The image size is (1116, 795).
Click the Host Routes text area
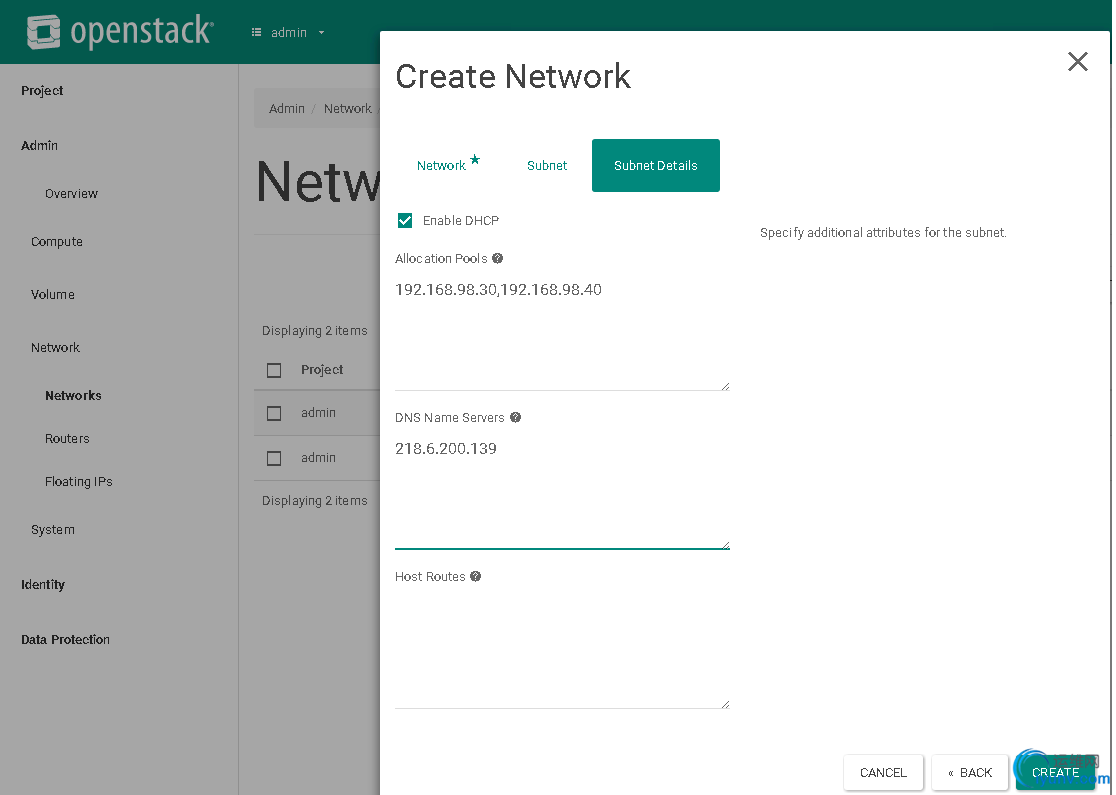click(562, 650)
